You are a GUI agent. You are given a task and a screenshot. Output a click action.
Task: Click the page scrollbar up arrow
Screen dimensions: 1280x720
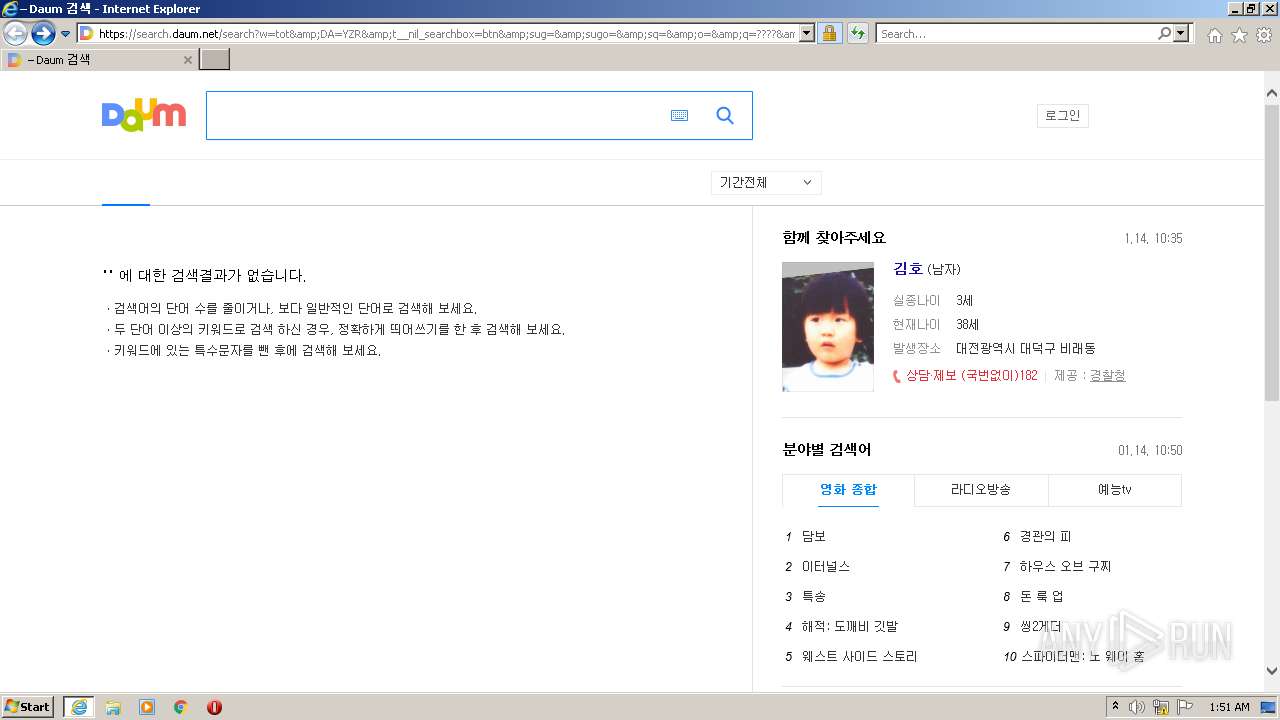pyautogui.click(x=1271, y=94)
